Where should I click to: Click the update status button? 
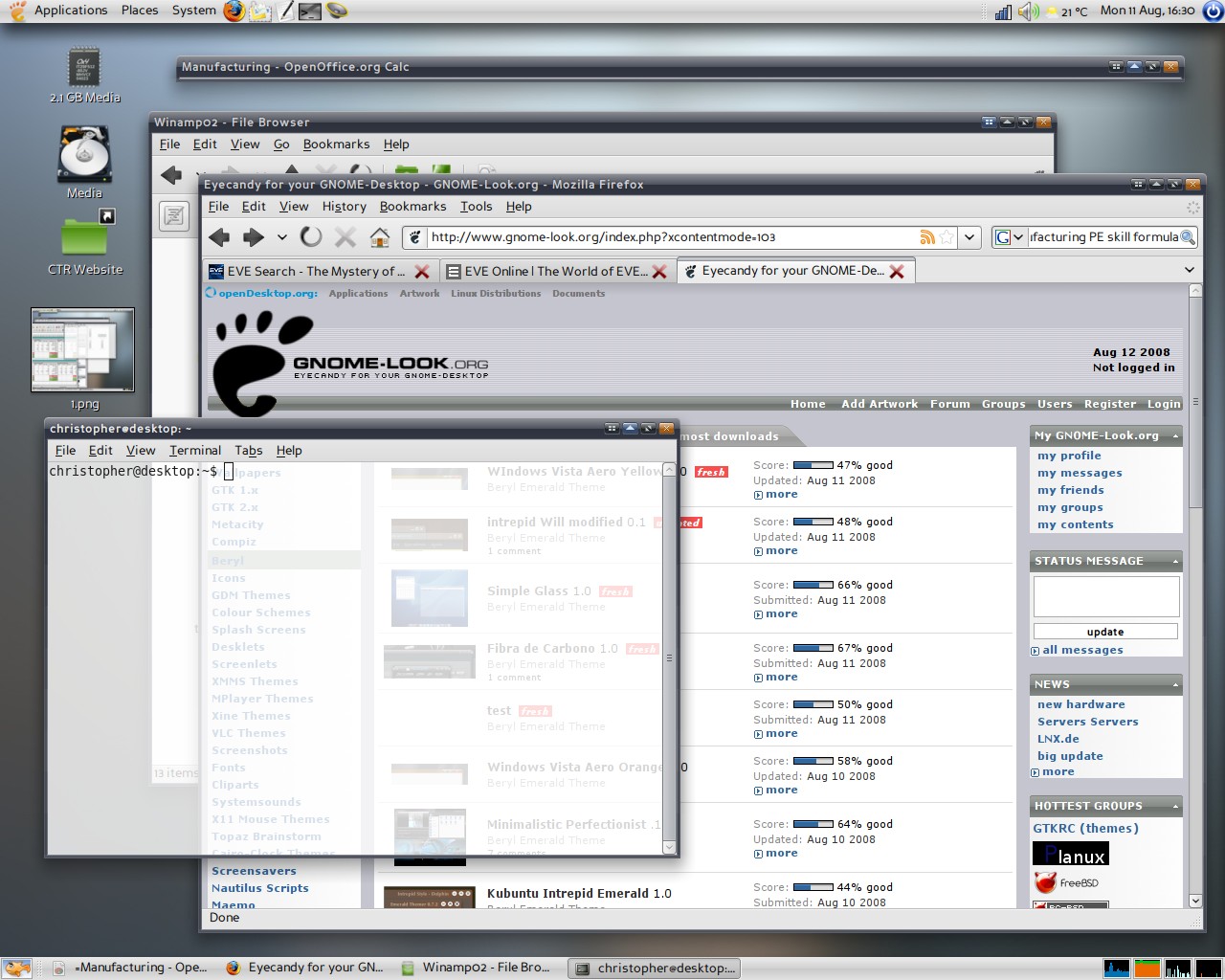[1105, 632]
